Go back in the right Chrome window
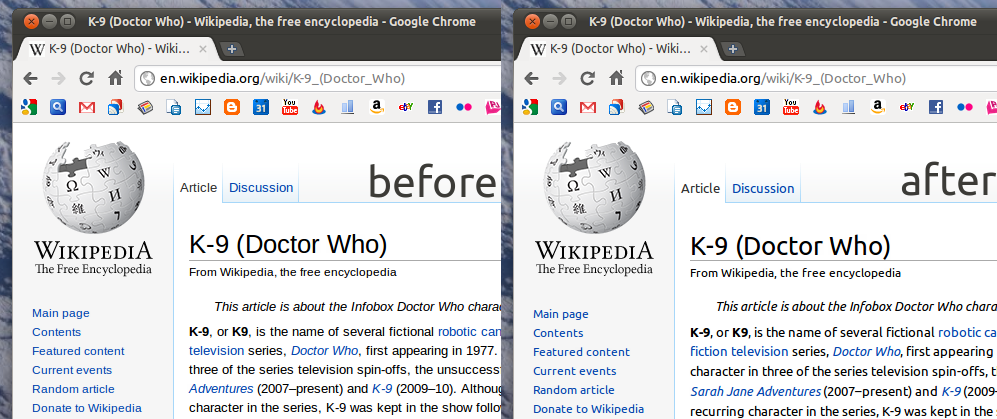Viewport: 997px width, 419px height. pos(531,79)
